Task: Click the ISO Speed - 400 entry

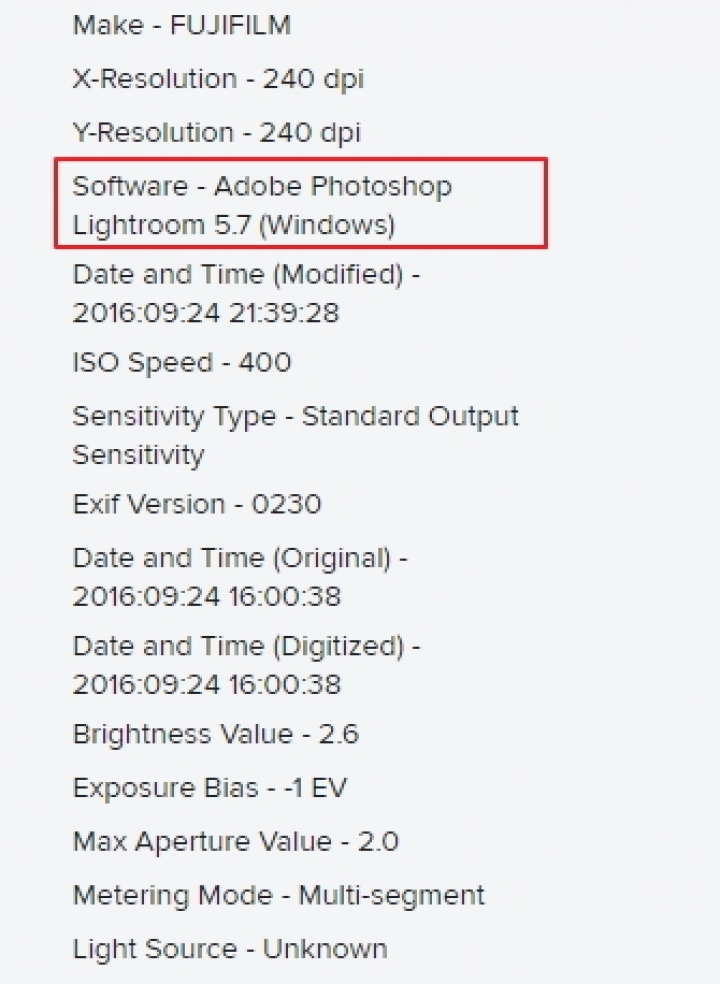Action: point(182,363)
